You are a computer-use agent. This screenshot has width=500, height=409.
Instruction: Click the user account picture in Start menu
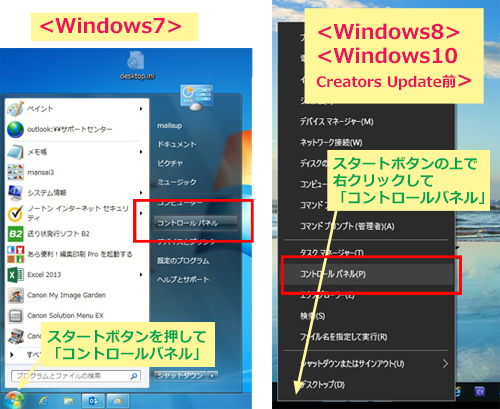(x=196, y=97)
